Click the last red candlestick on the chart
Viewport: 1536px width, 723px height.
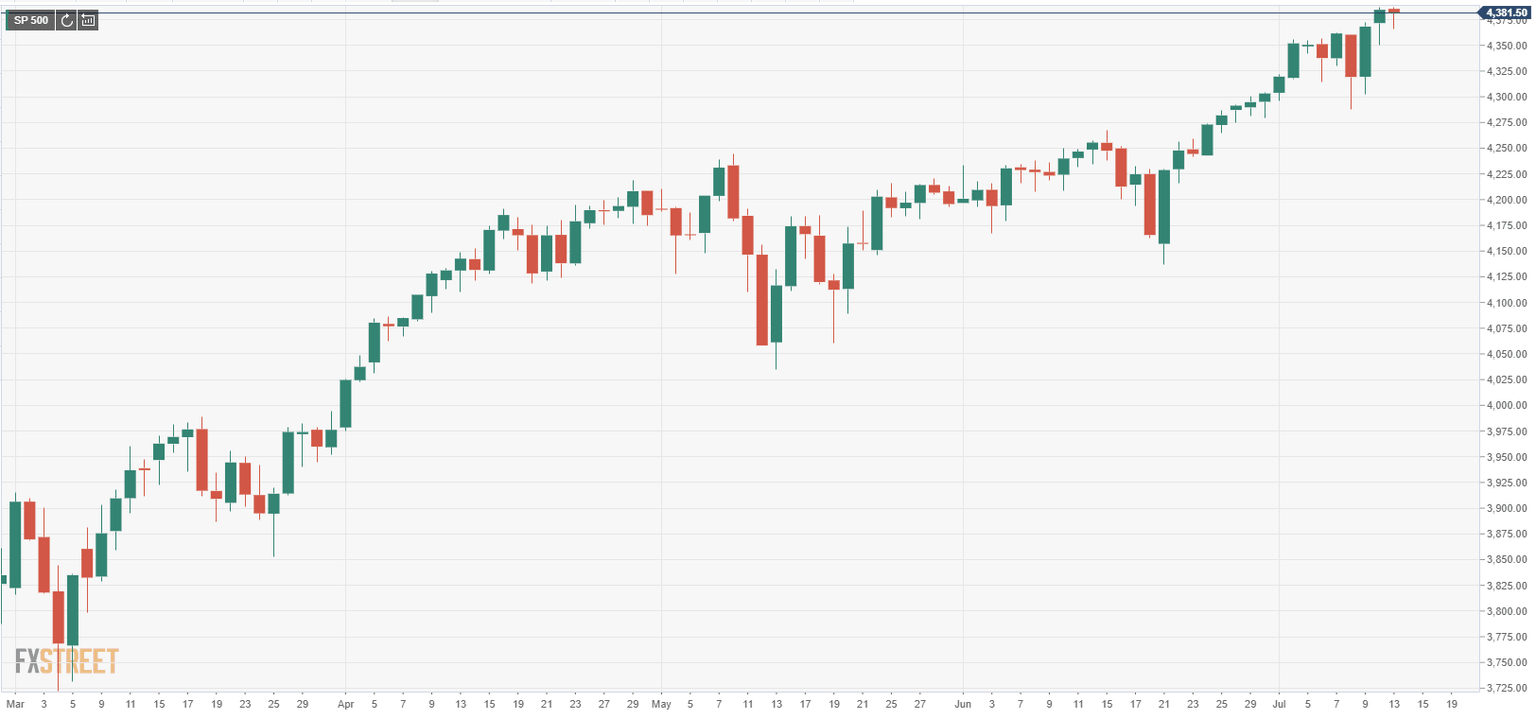coord(1394,11)
